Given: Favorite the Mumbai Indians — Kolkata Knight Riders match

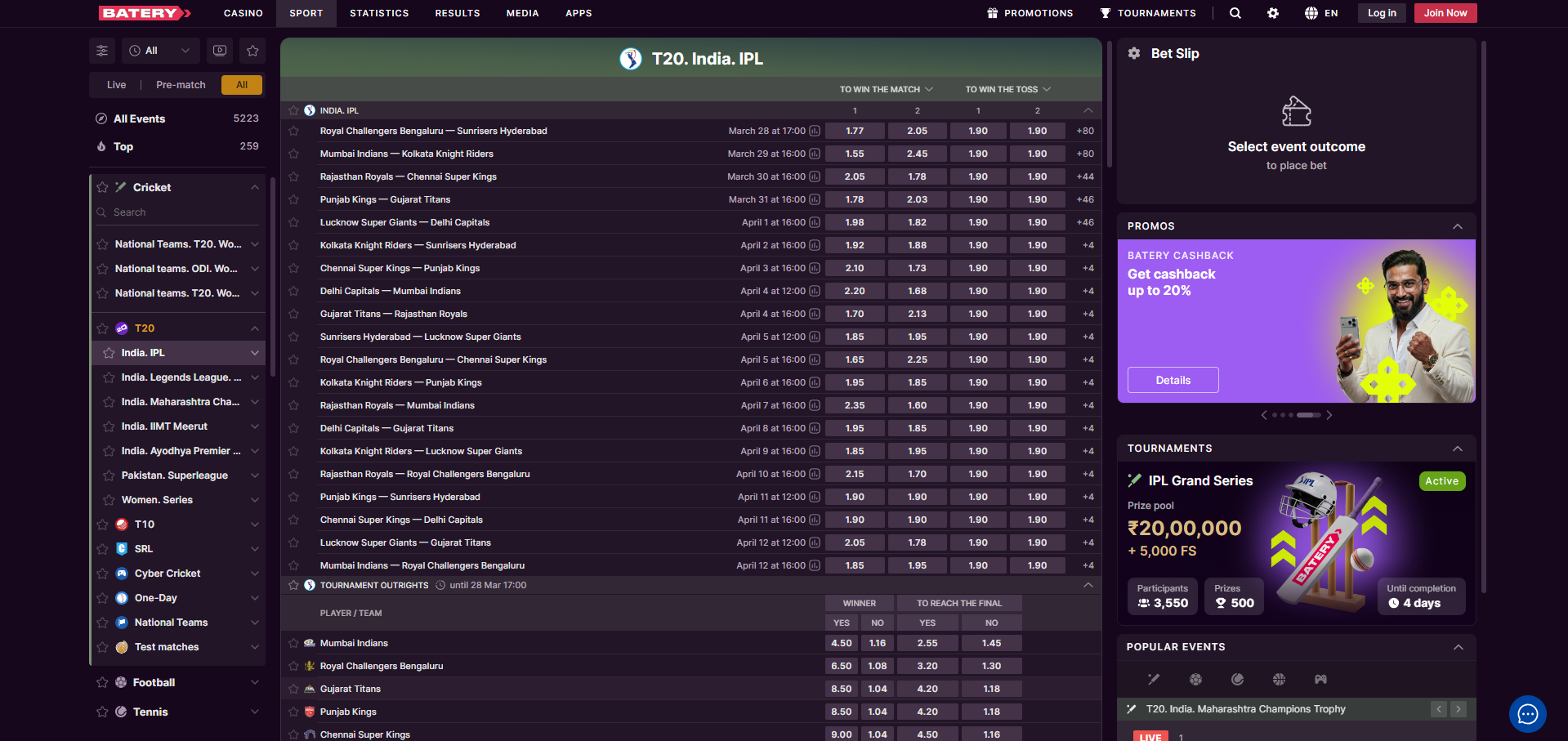Looking at the screenshot, I should tap(293, 154).
